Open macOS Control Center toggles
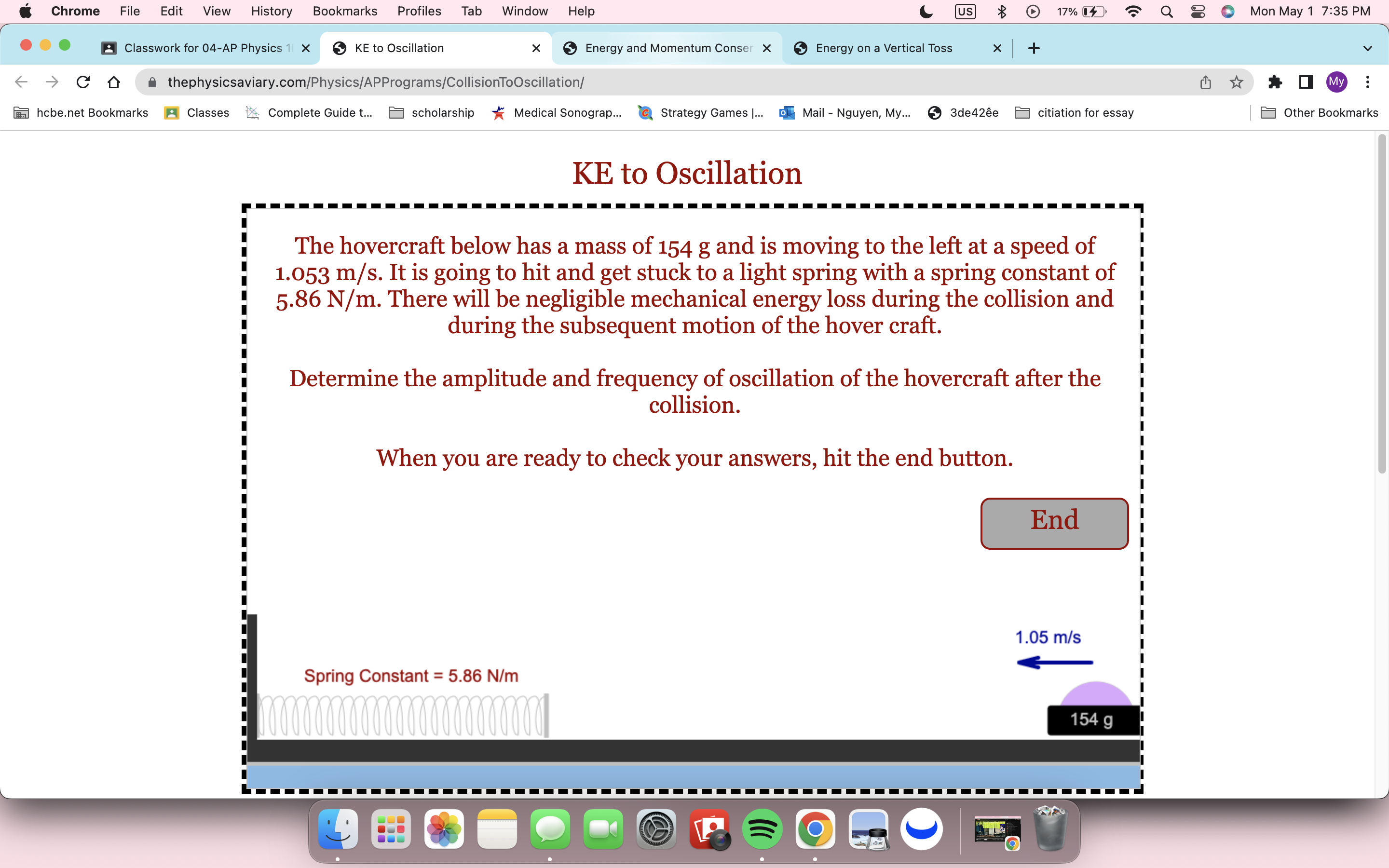The height and width of the screenshot is (868, 1389). tap(1198, 11)
